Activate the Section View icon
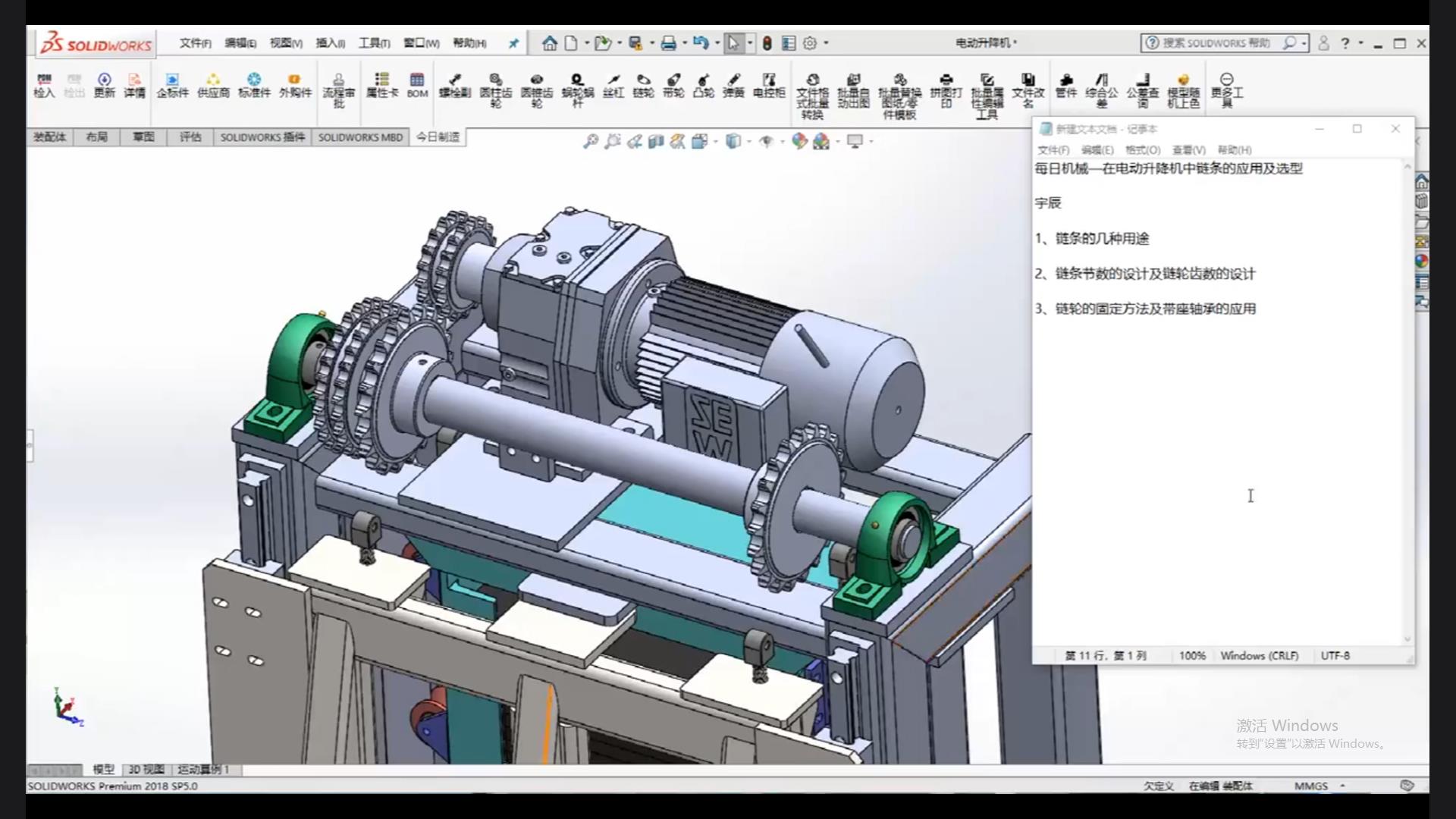This screenshot has width=1456, height=819. coord(656,141)
